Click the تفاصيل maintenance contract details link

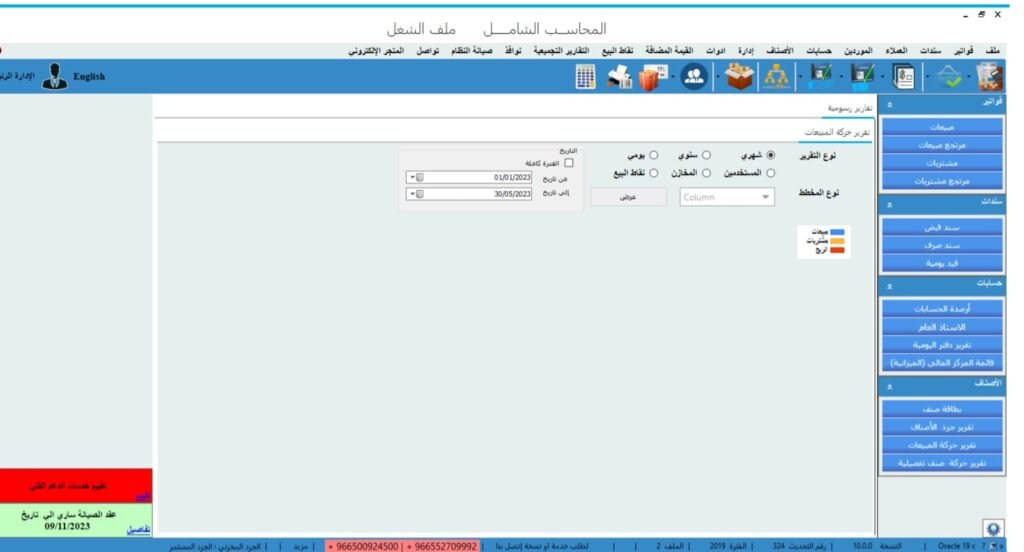click(x=138, y=529)
